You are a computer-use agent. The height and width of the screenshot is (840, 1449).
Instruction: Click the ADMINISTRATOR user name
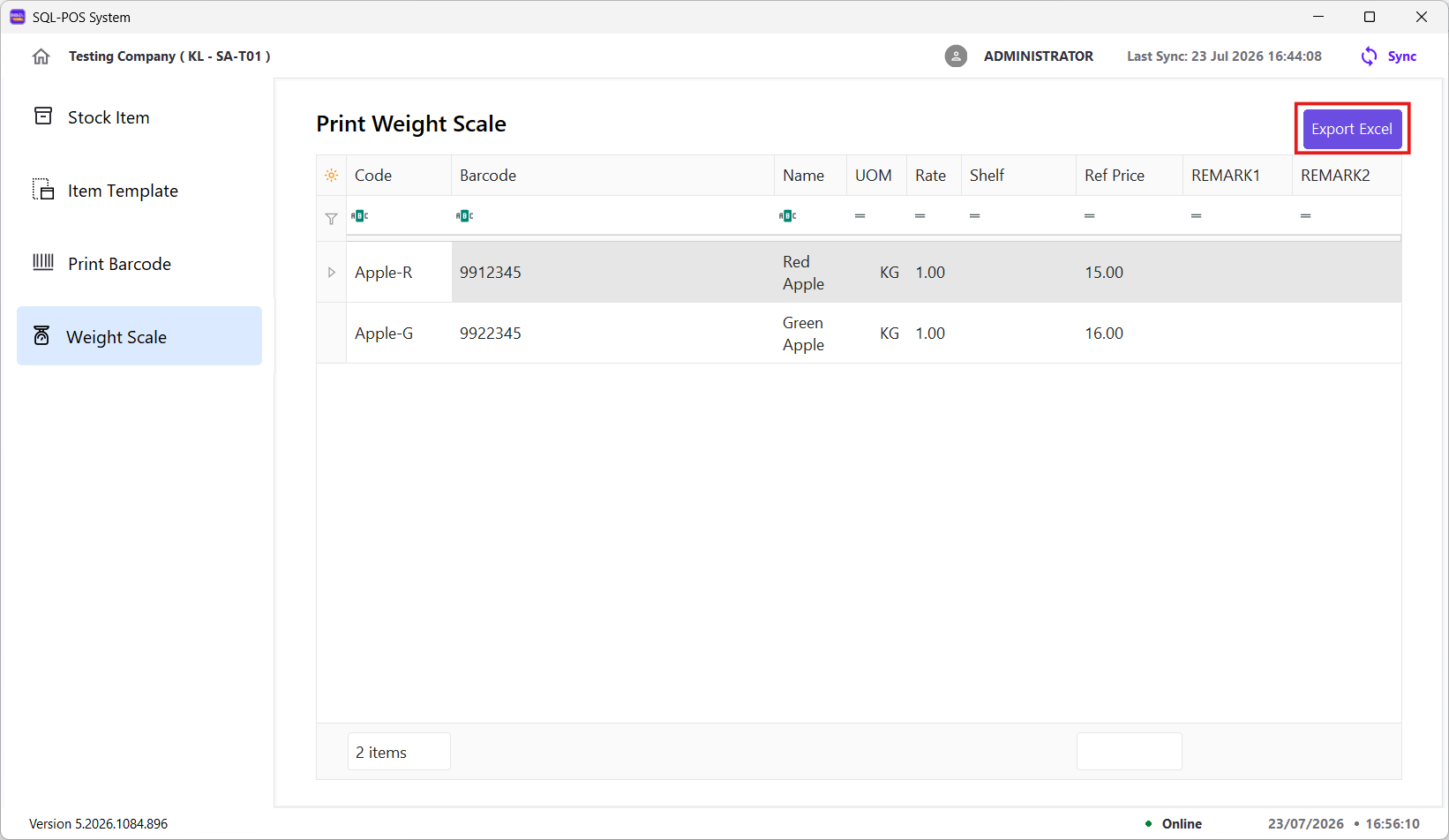1039,56
